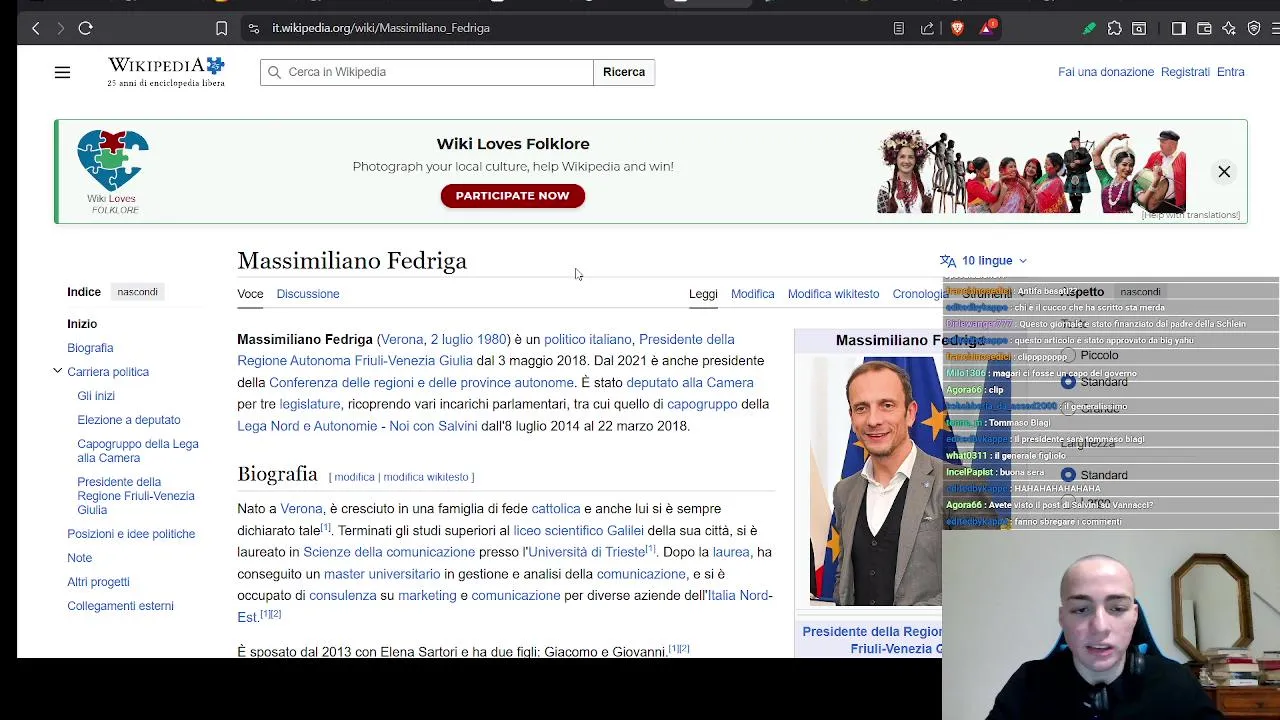1280x720 pixels.
Task: Jump to Altri progetti in the Indice
Action: (x=98, y=582)
